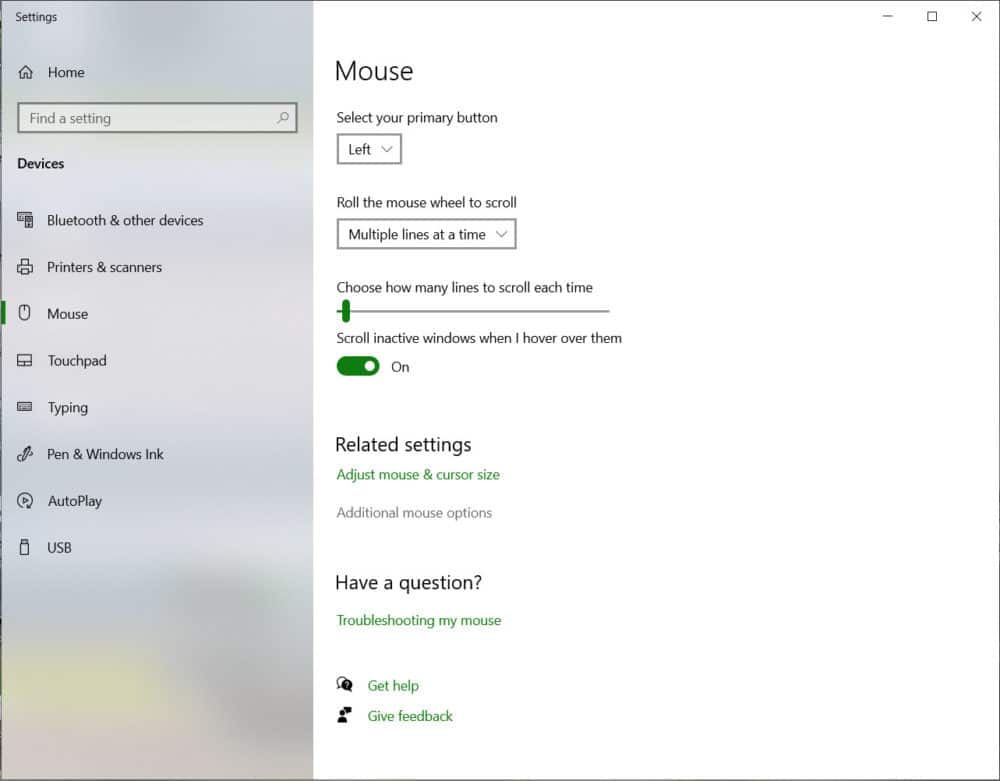Viewport: 1000px width, 781px height.
Task: Click the magnifier icon in Find a setting
Action: point(285,118)
